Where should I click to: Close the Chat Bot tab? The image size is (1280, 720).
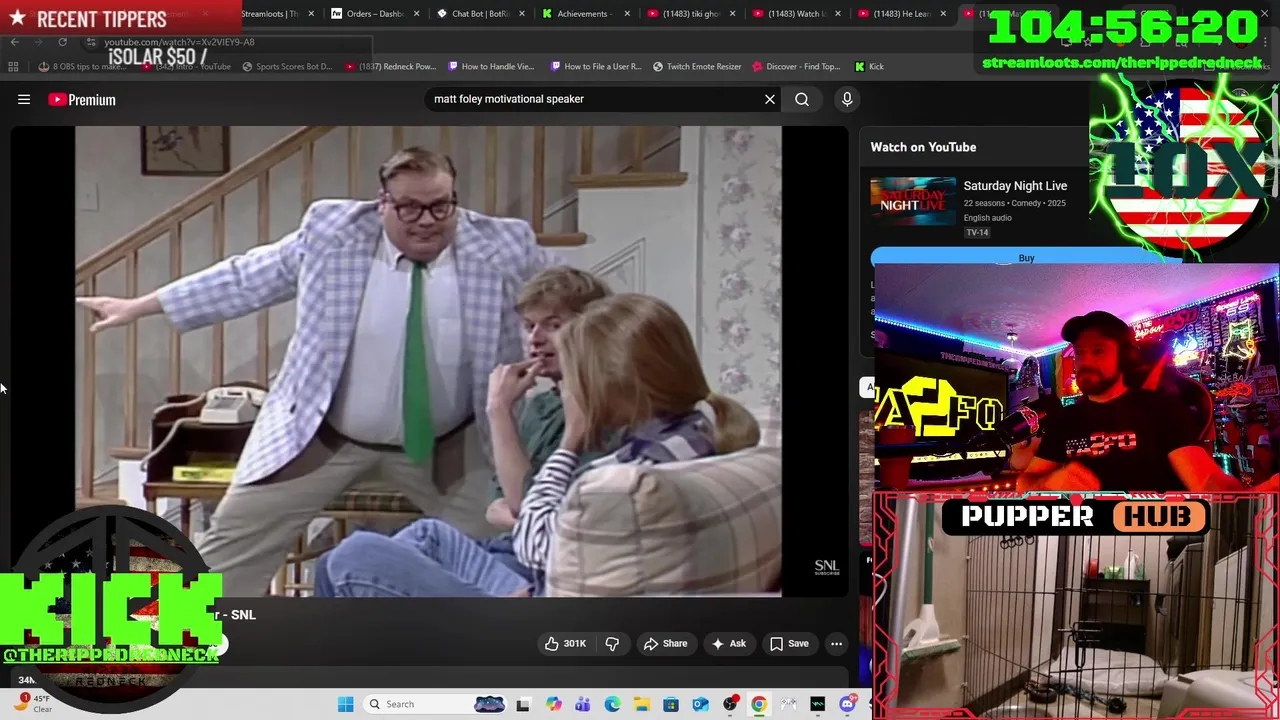pos(522,14)
